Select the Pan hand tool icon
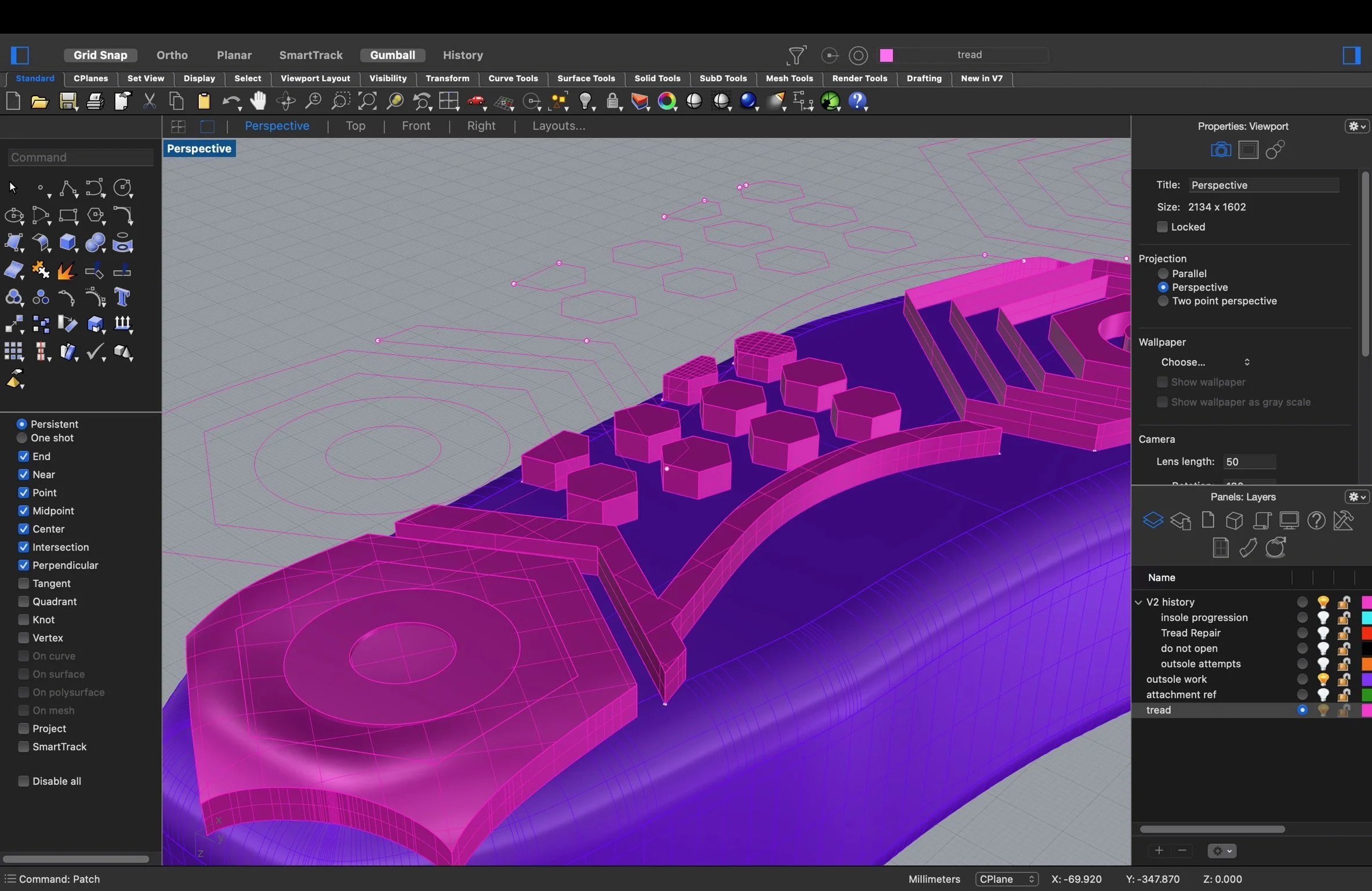The width and height of the screenshot is (1372, 891). click(258, 101)
